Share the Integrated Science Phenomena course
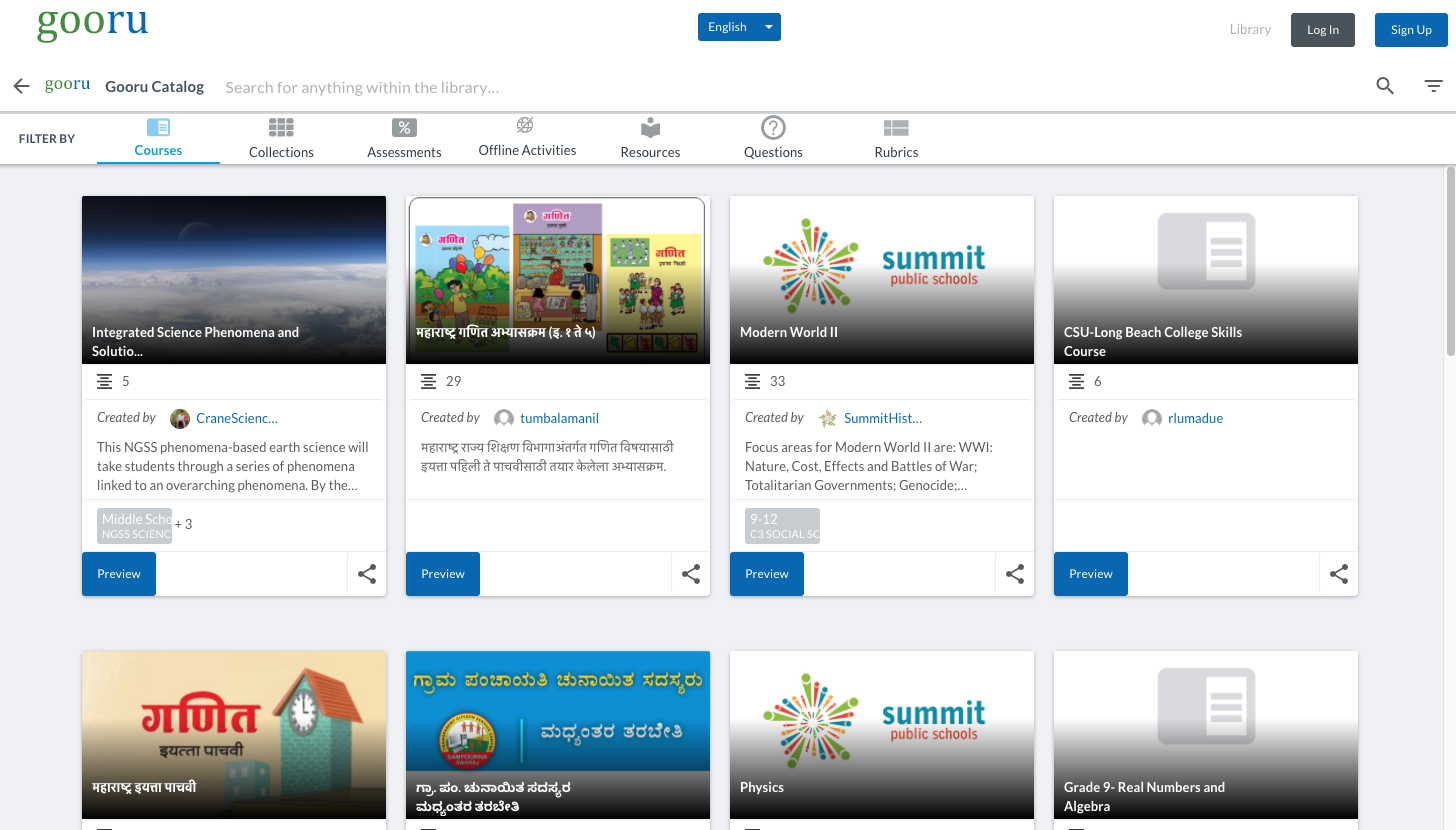The width and height of the screenshot is (1456, 830). pos(367,574)
